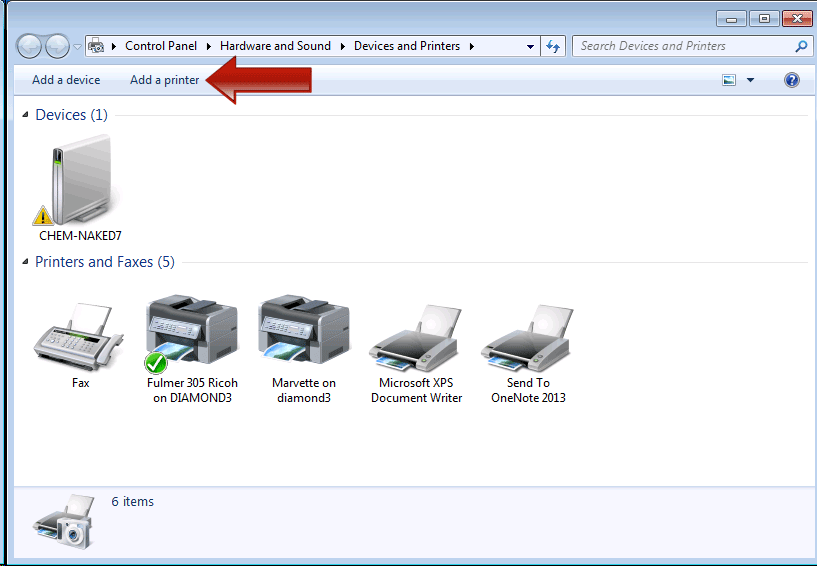Click the search magnifier icon
The width and height of the screenshot is (817, 566).
coord(801,46)
